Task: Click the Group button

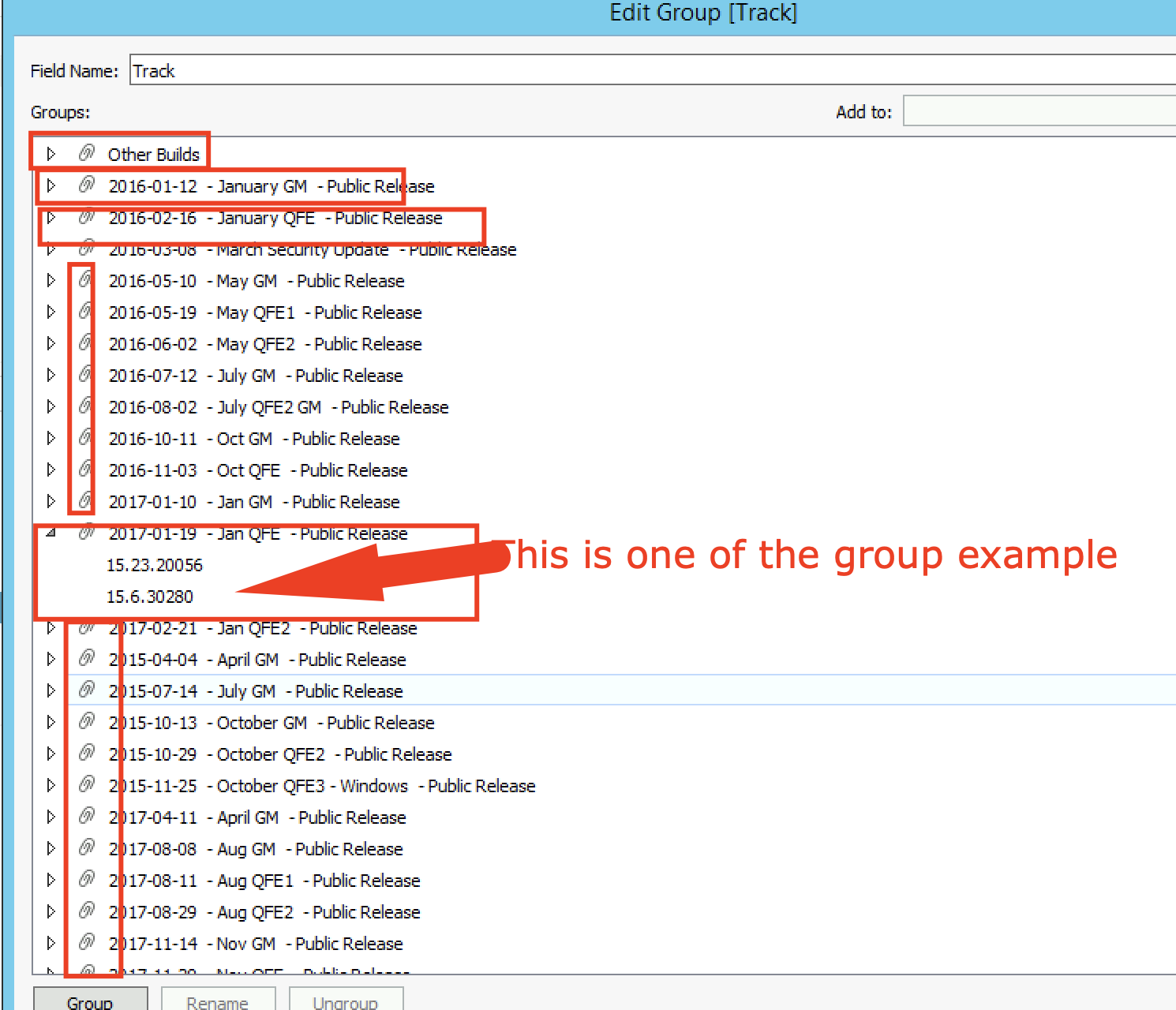Action: click(90, 999)
